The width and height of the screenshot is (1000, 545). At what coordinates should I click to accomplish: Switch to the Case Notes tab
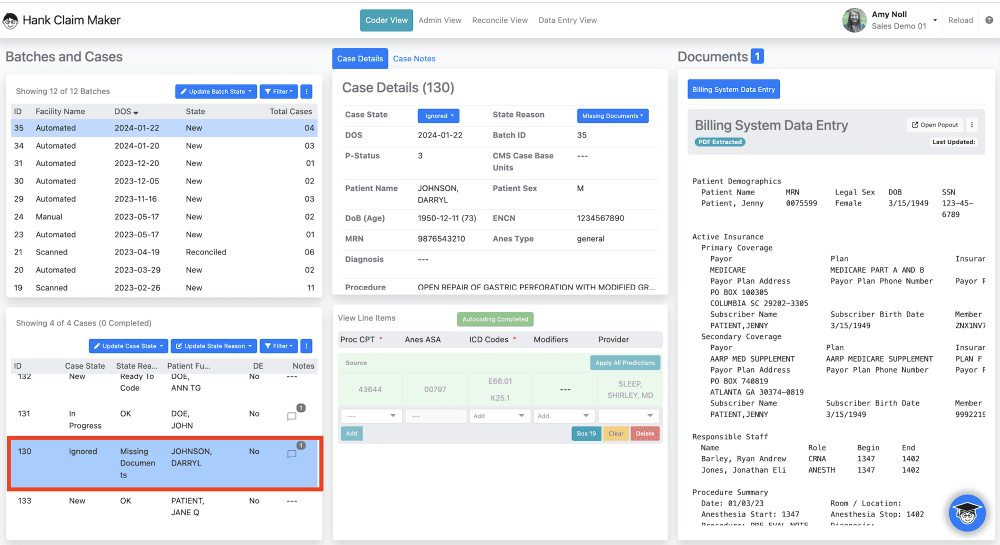[414, 59]
